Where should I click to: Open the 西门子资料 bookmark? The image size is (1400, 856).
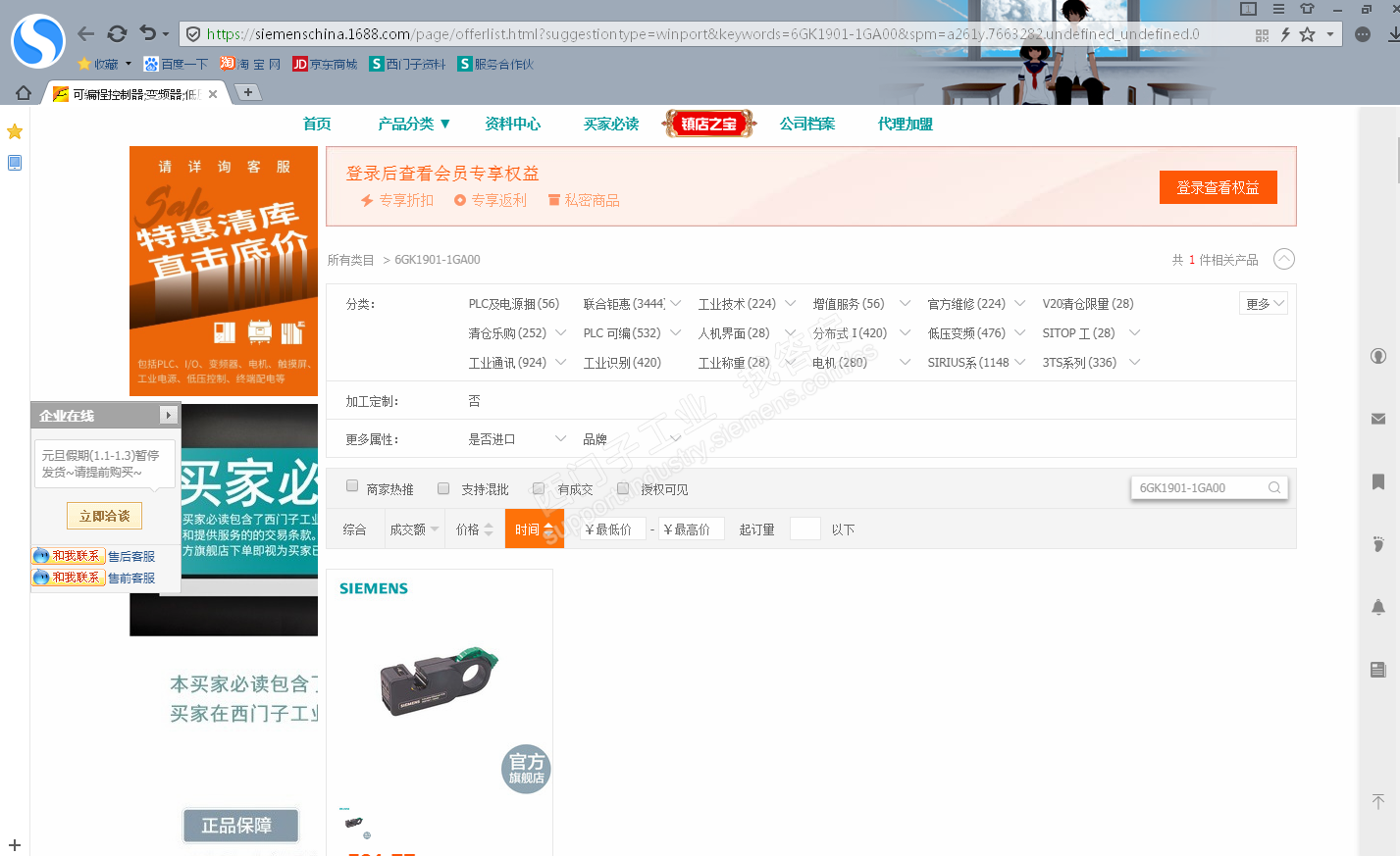[x=407, y=65]
